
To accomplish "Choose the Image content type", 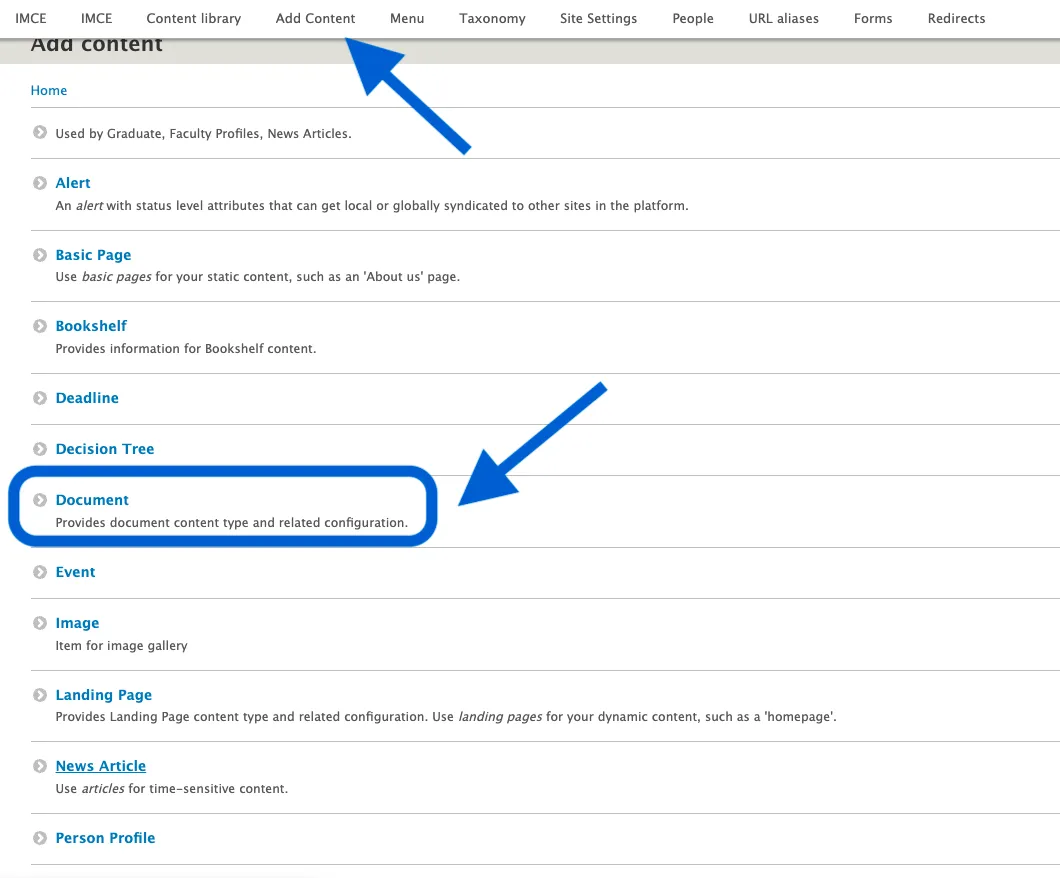I will (x=77, y=623).
